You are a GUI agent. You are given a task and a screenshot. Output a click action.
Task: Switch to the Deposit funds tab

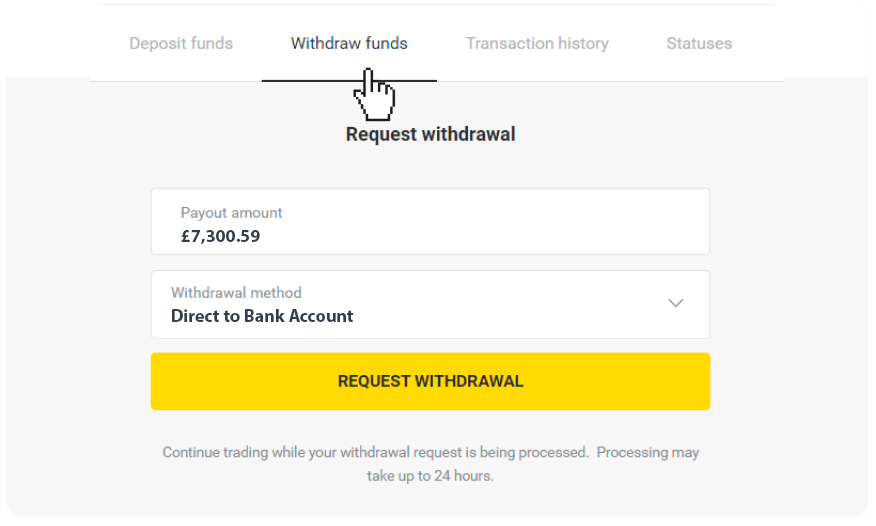(181, 44)
